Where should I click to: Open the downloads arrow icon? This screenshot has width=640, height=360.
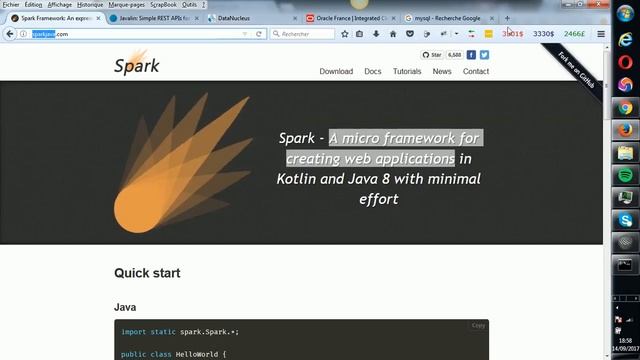(376, 34)
